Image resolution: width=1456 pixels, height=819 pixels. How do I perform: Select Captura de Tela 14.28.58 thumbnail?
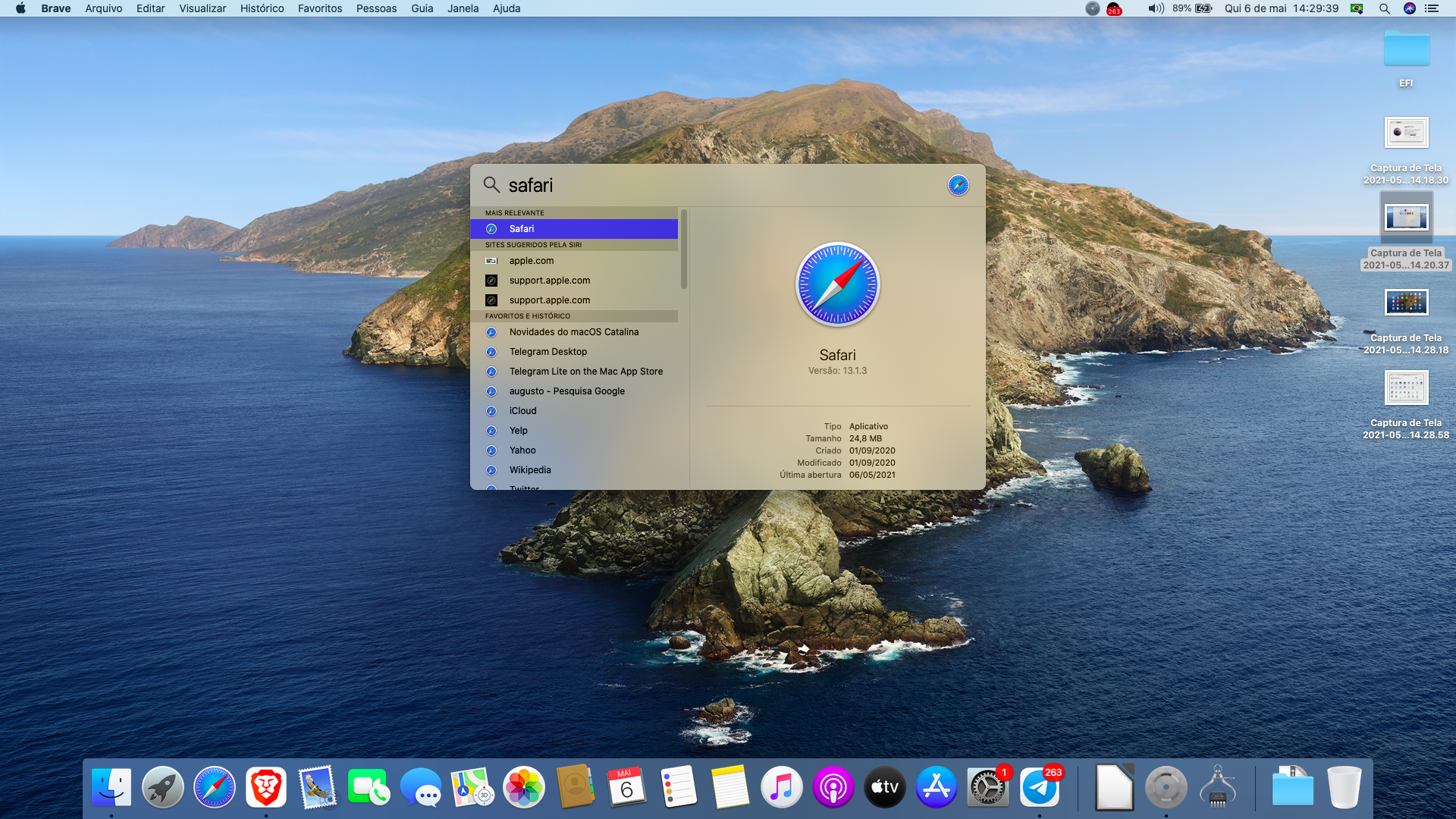point(1406,388)
